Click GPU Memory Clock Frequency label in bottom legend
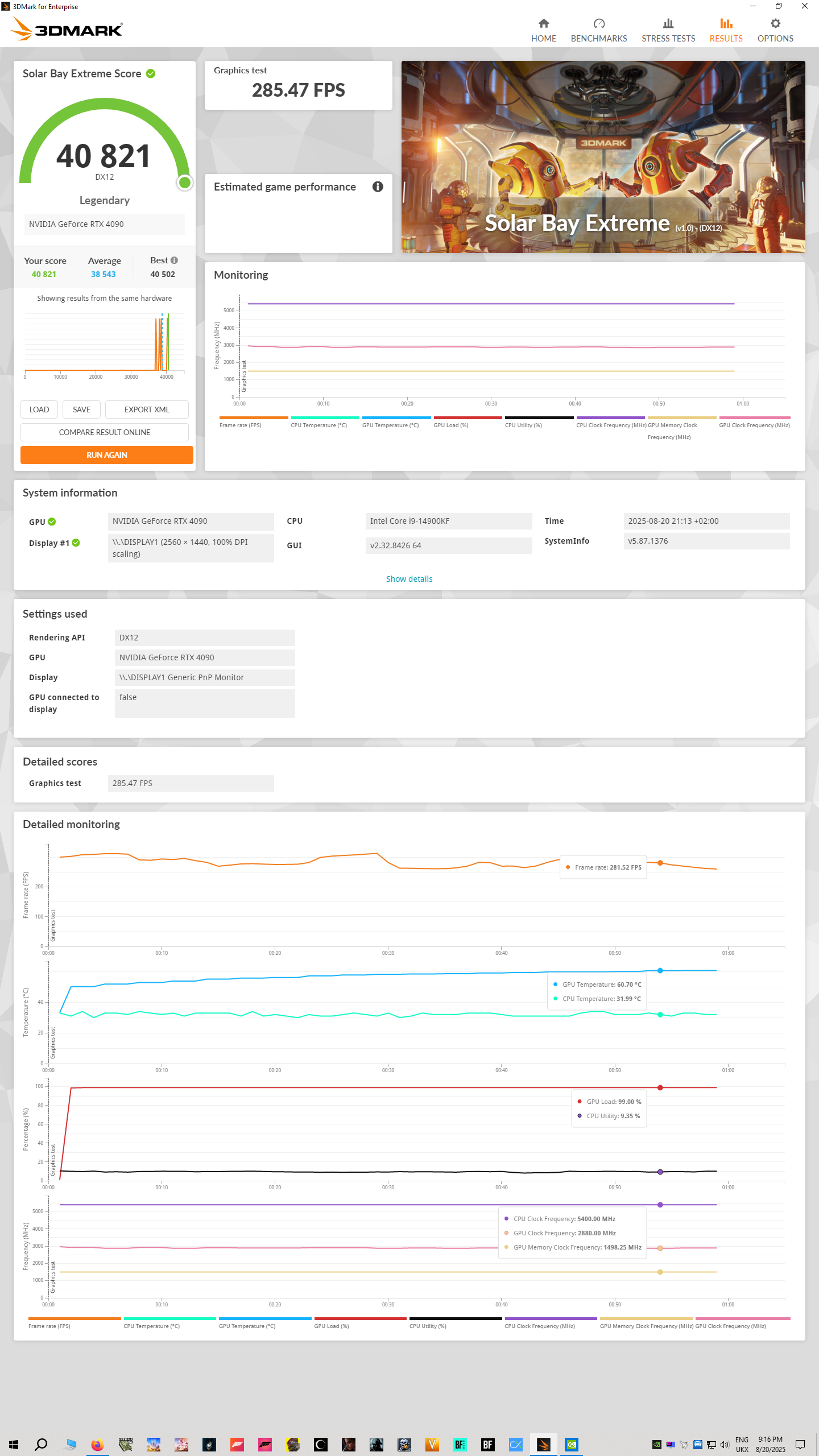This screenshot has width=819, height=1456. pos(646,1326)
